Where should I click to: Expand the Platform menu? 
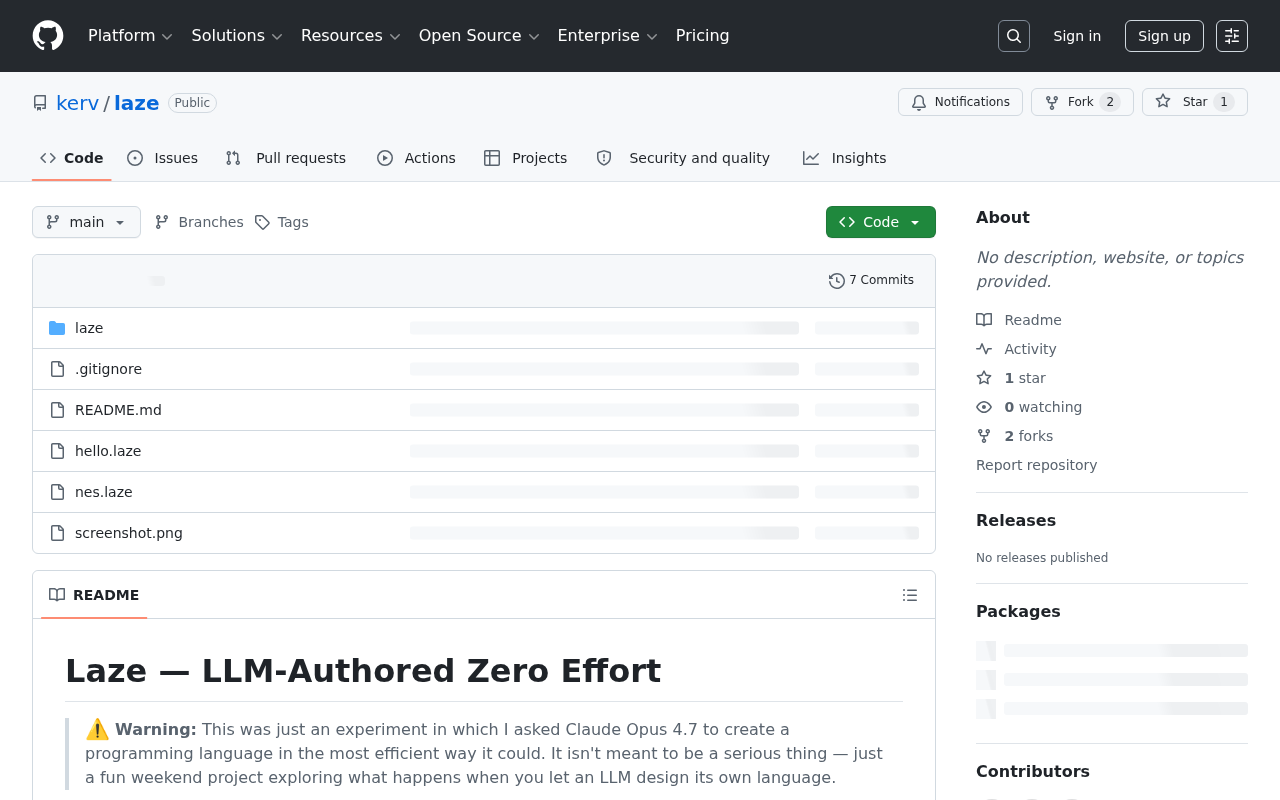click(130, 36)
